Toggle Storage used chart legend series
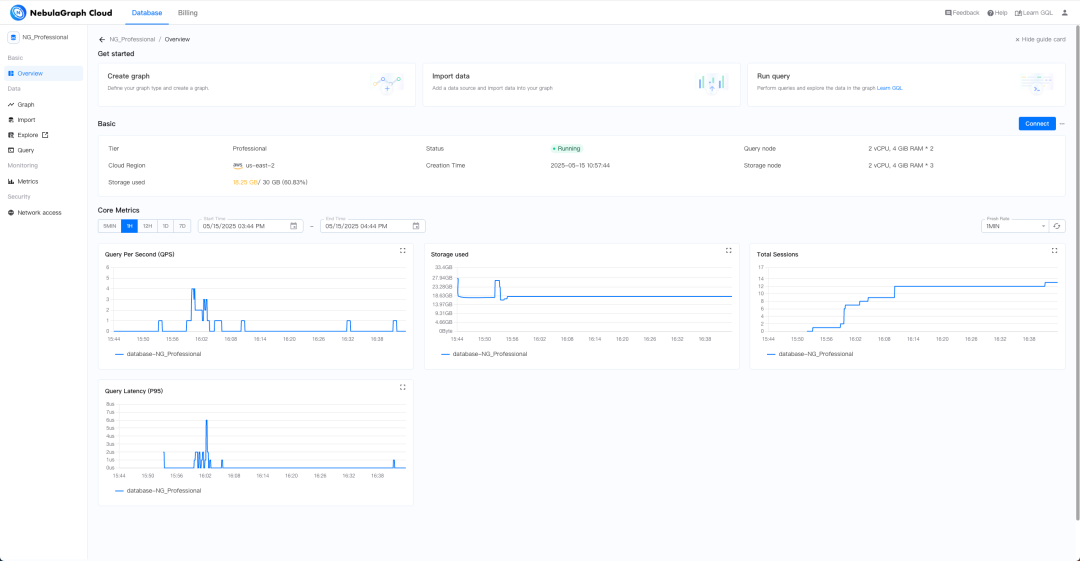 [x=484, y=354]
